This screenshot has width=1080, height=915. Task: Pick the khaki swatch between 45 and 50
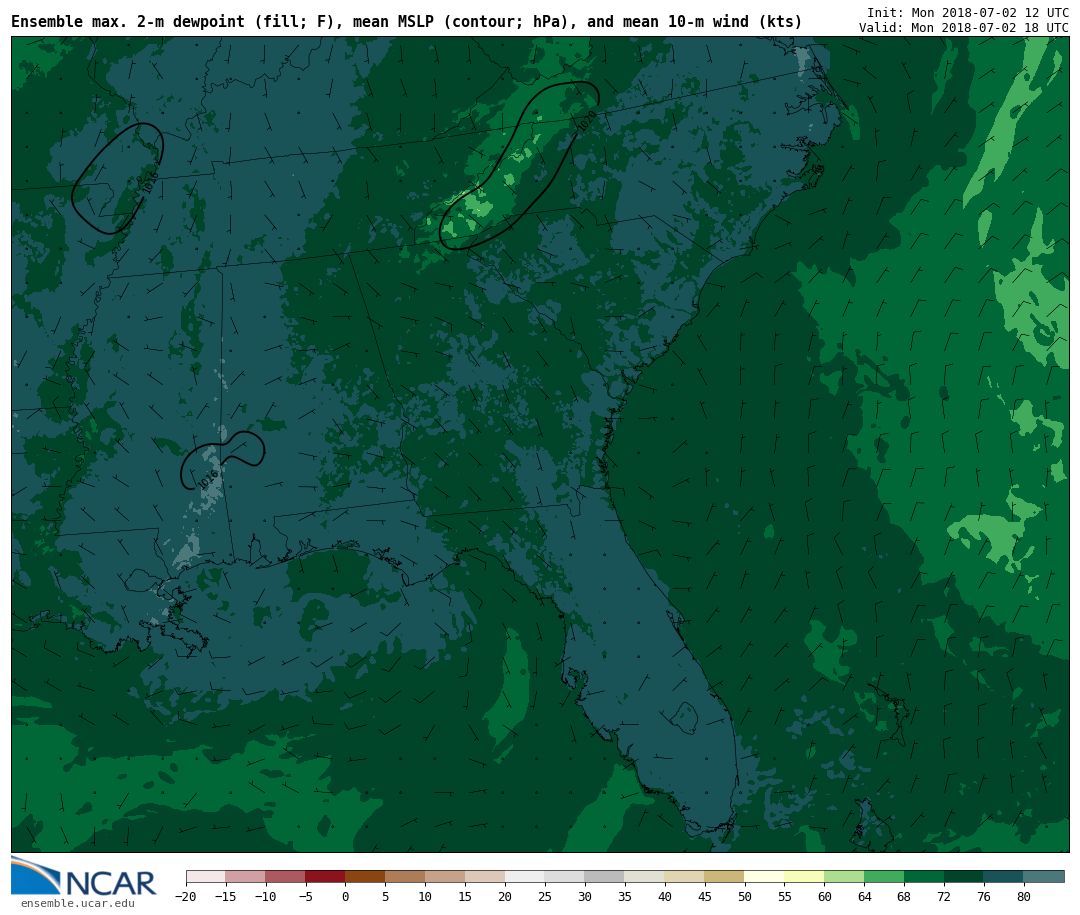(725, 876)
